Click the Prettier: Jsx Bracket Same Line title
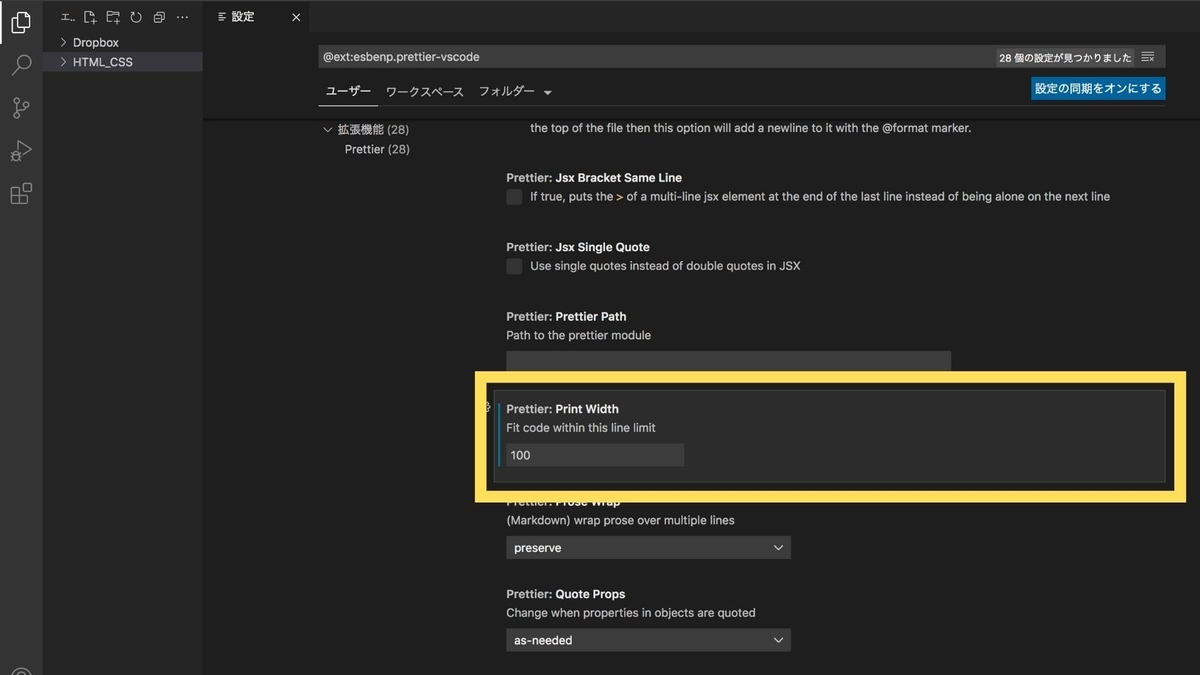Viewport: 1200px width, 675px height. click(x=594, y=178)
